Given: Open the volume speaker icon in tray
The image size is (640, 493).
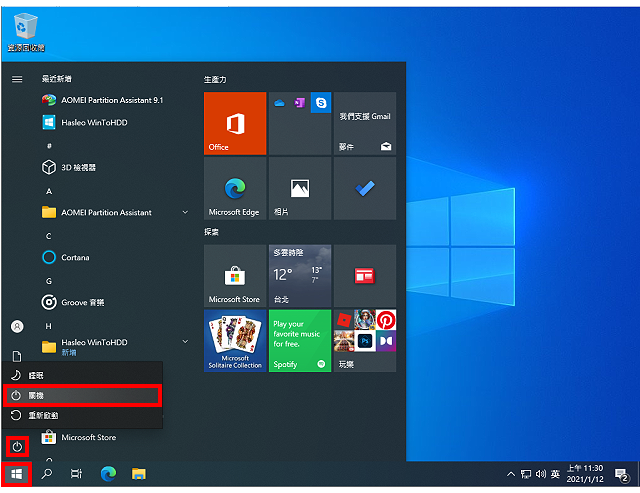Looking at the screenshot, I should (x=540, y=474).
